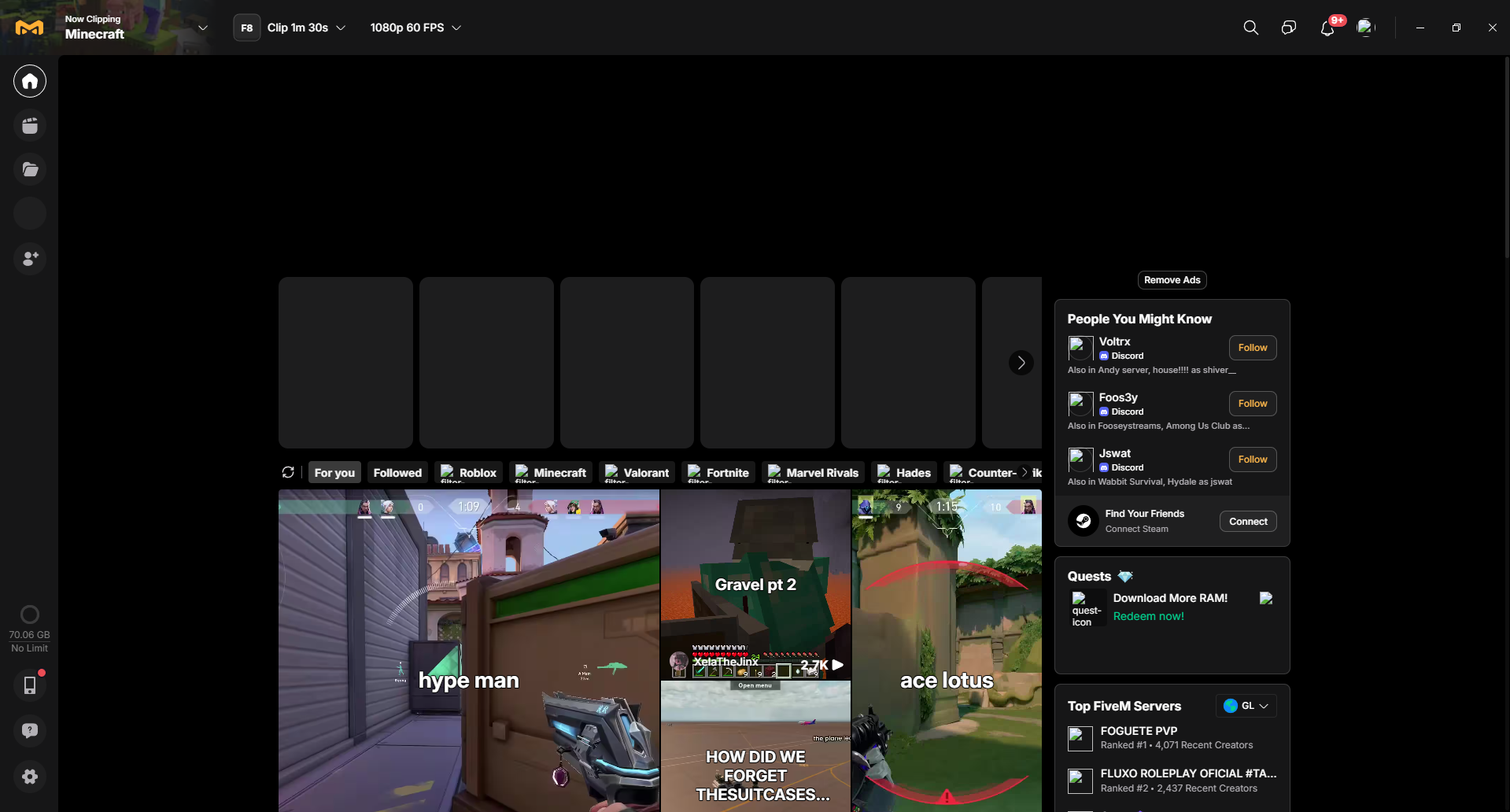This screenshot has height=812, width=1510.
Task: Follow Foos3y
Action: tap(1253, 404)
